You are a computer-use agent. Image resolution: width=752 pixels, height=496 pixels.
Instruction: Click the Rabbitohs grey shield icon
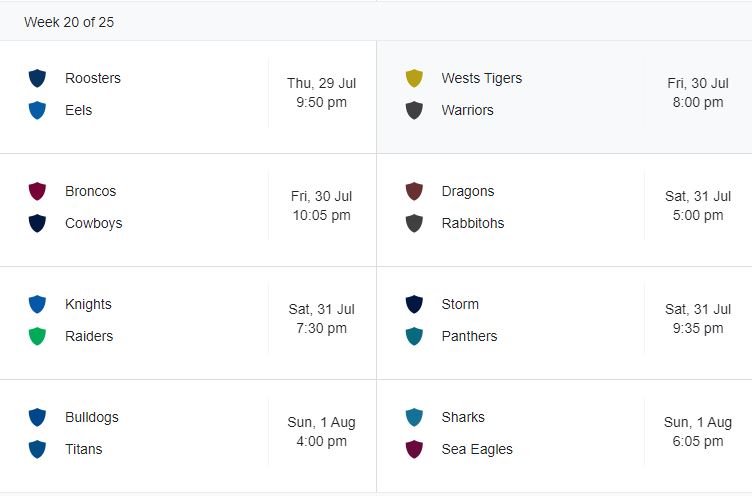point(414,223)
